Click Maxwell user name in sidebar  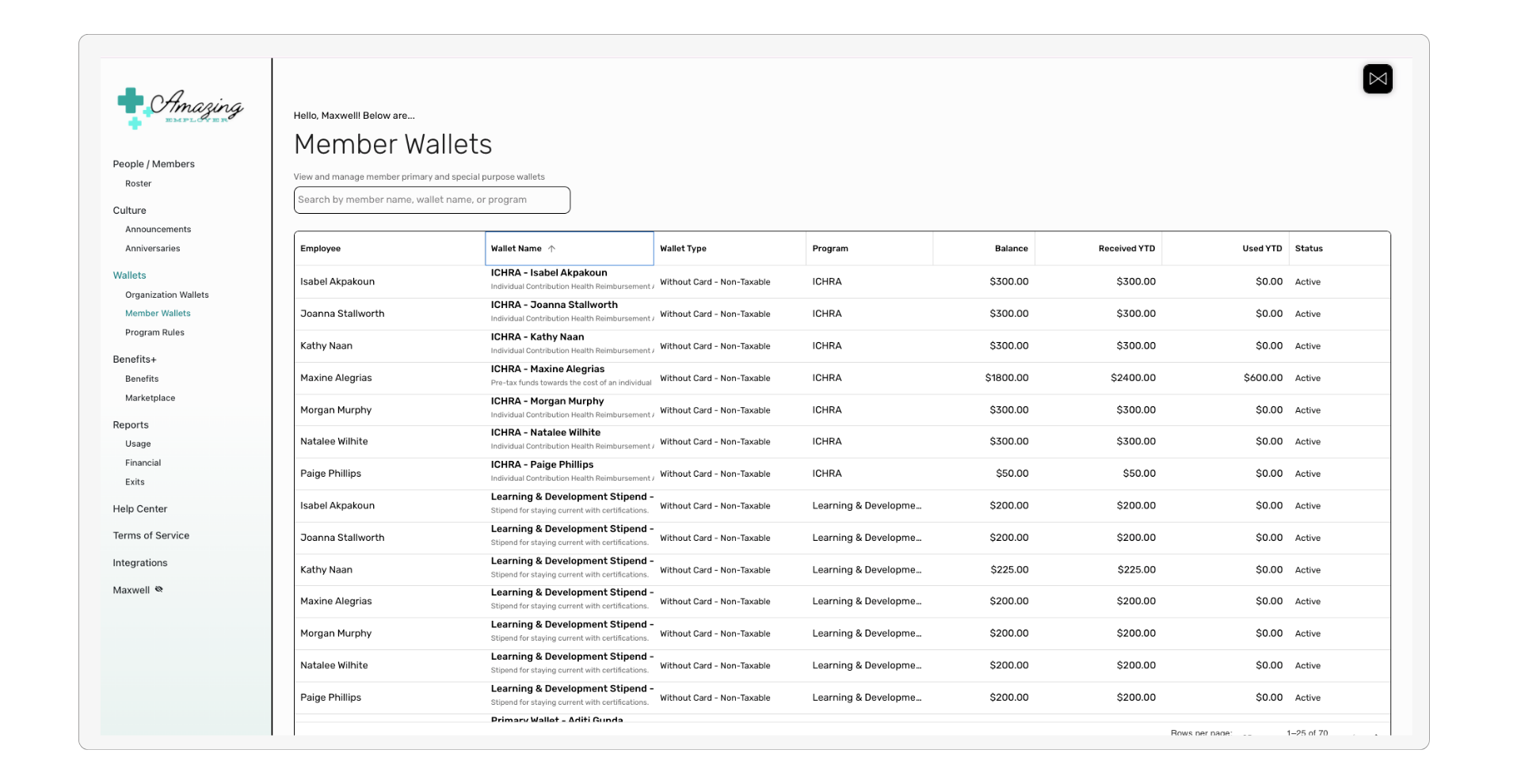point(131,590)
